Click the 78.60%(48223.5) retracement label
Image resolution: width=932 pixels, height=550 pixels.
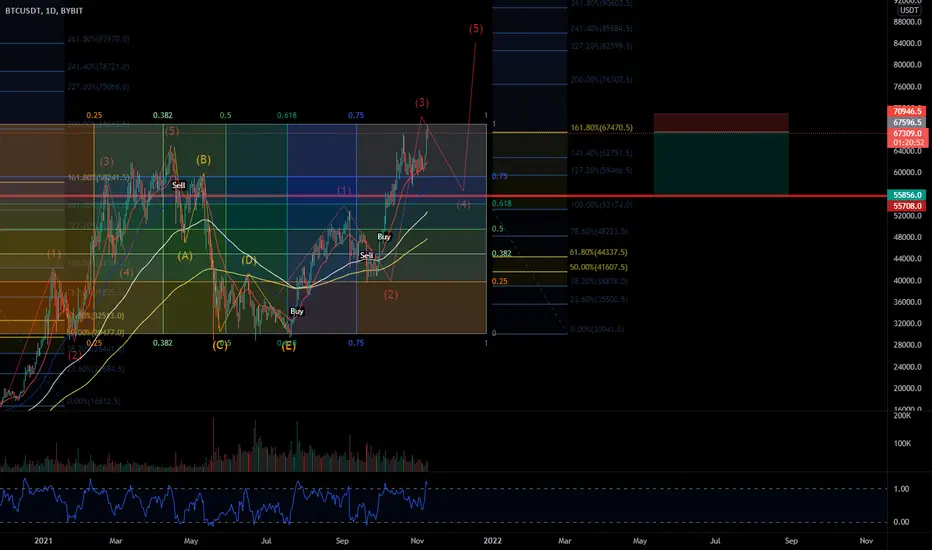pyautogui.click(x=599, y=231)
